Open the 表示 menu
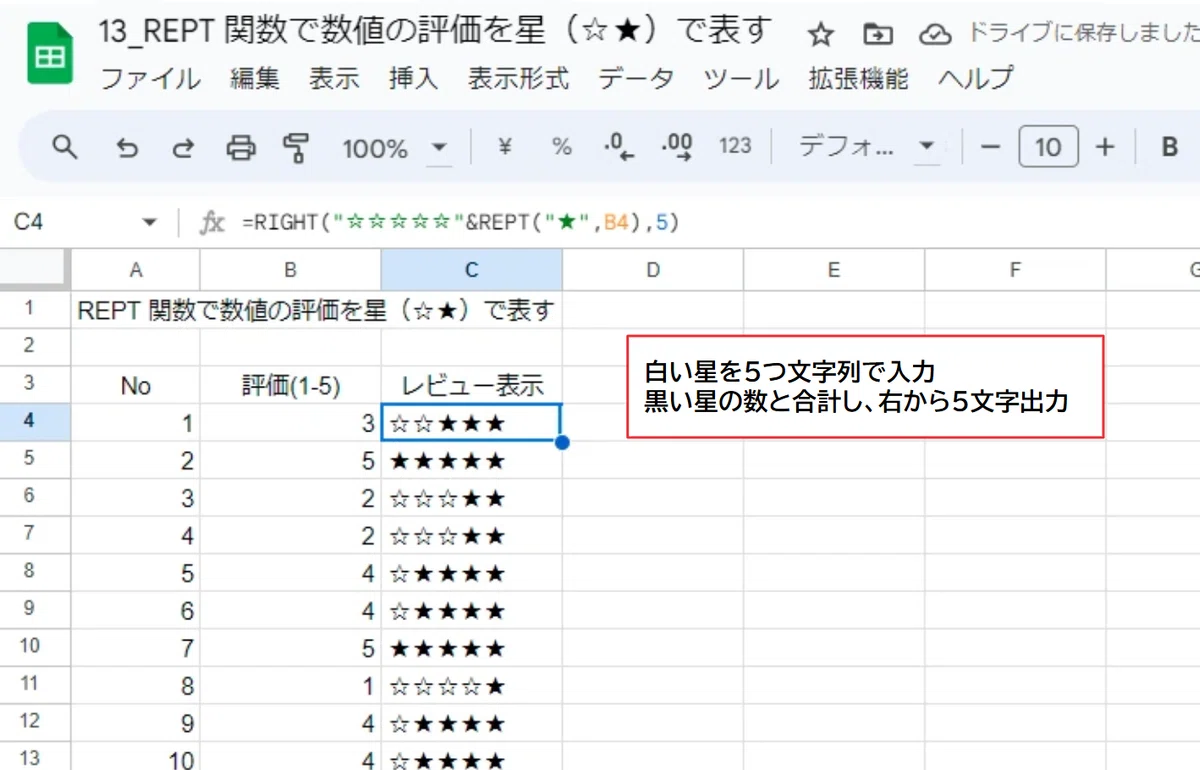 (335, 79)
